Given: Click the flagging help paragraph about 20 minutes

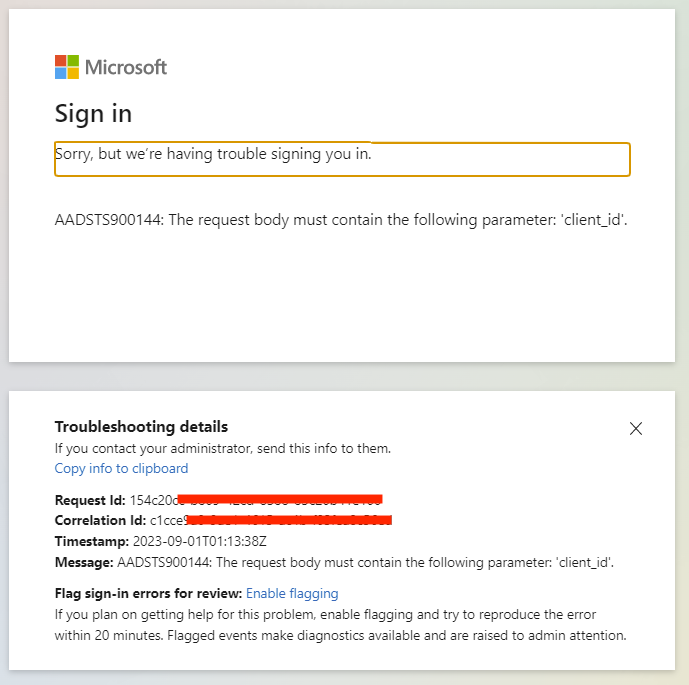Looking at the screenshot, I should 341,625.
